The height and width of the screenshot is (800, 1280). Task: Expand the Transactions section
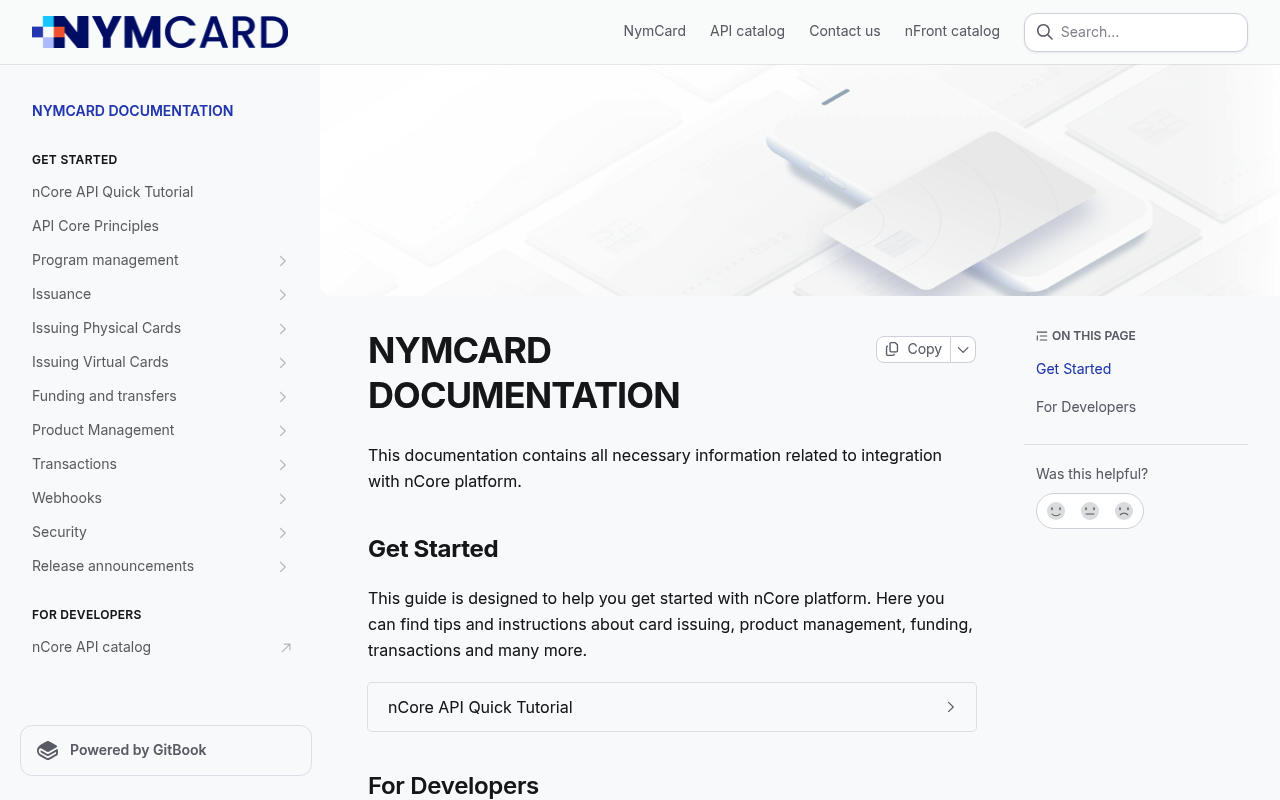tap(283, 465)
